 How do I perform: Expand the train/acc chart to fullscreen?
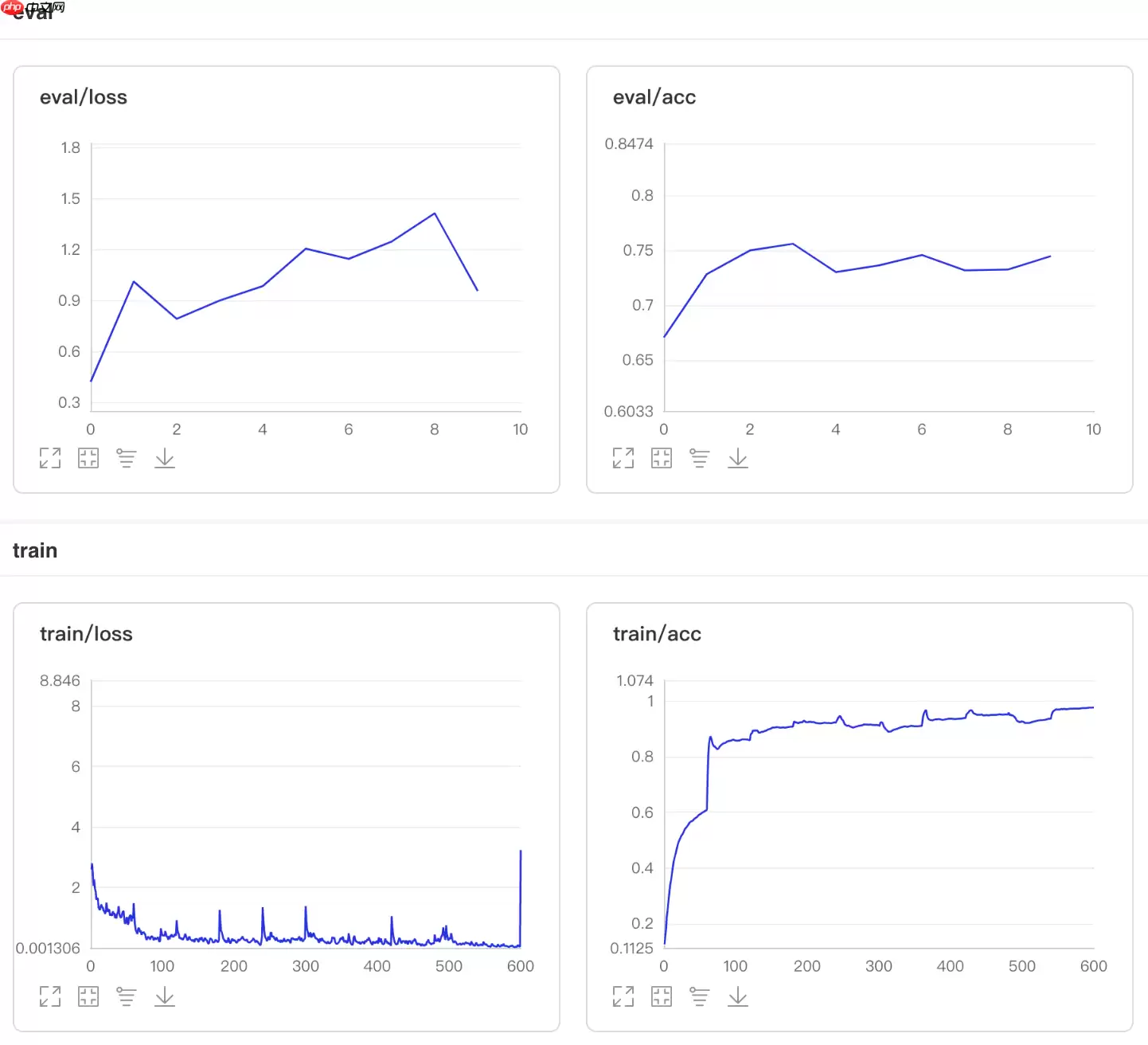click(x=623, y=996)
